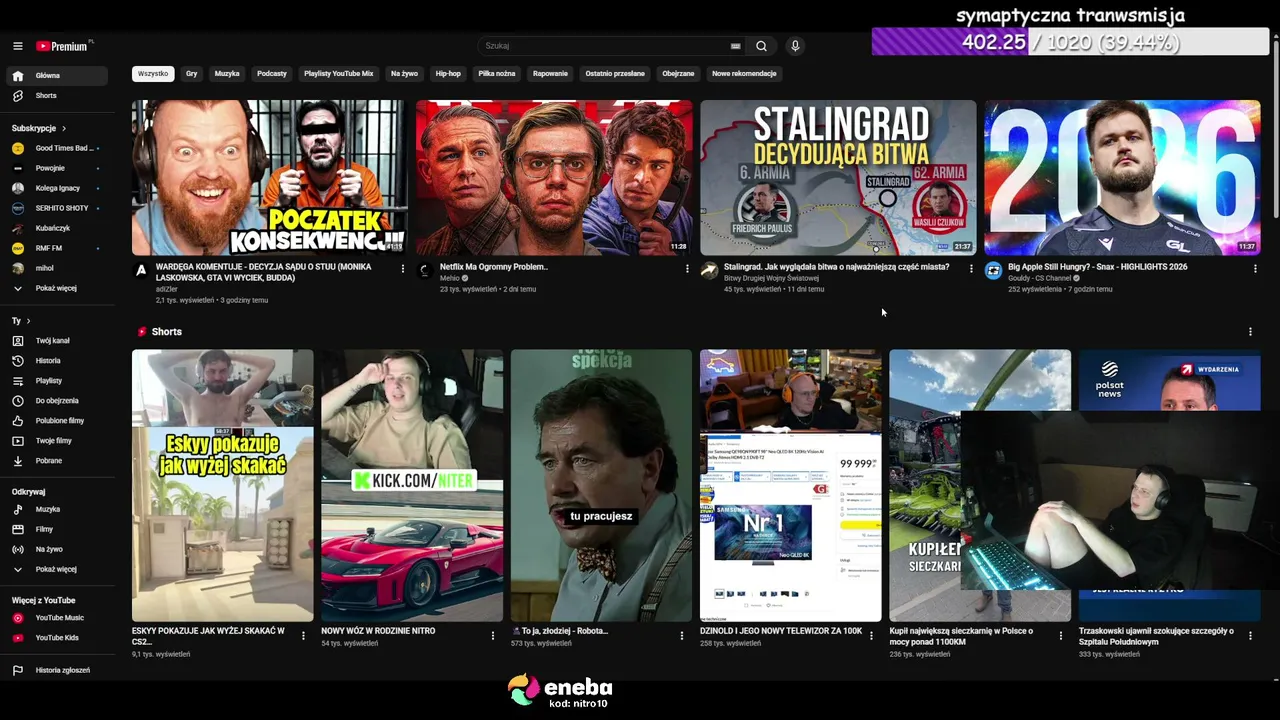Open the hamburger guide menu
The image size is (1280, 720).
[x=17, y=46]
